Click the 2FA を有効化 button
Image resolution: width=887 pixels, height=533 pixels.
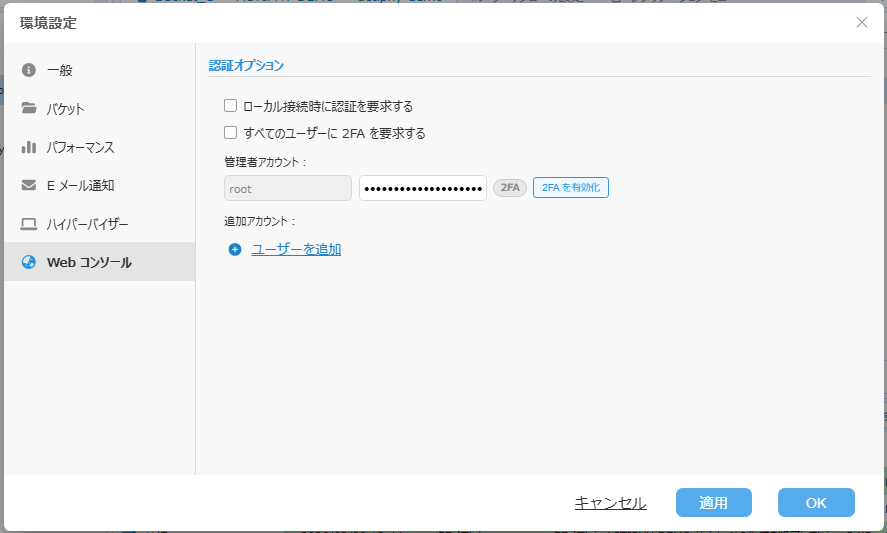point(571,188)
